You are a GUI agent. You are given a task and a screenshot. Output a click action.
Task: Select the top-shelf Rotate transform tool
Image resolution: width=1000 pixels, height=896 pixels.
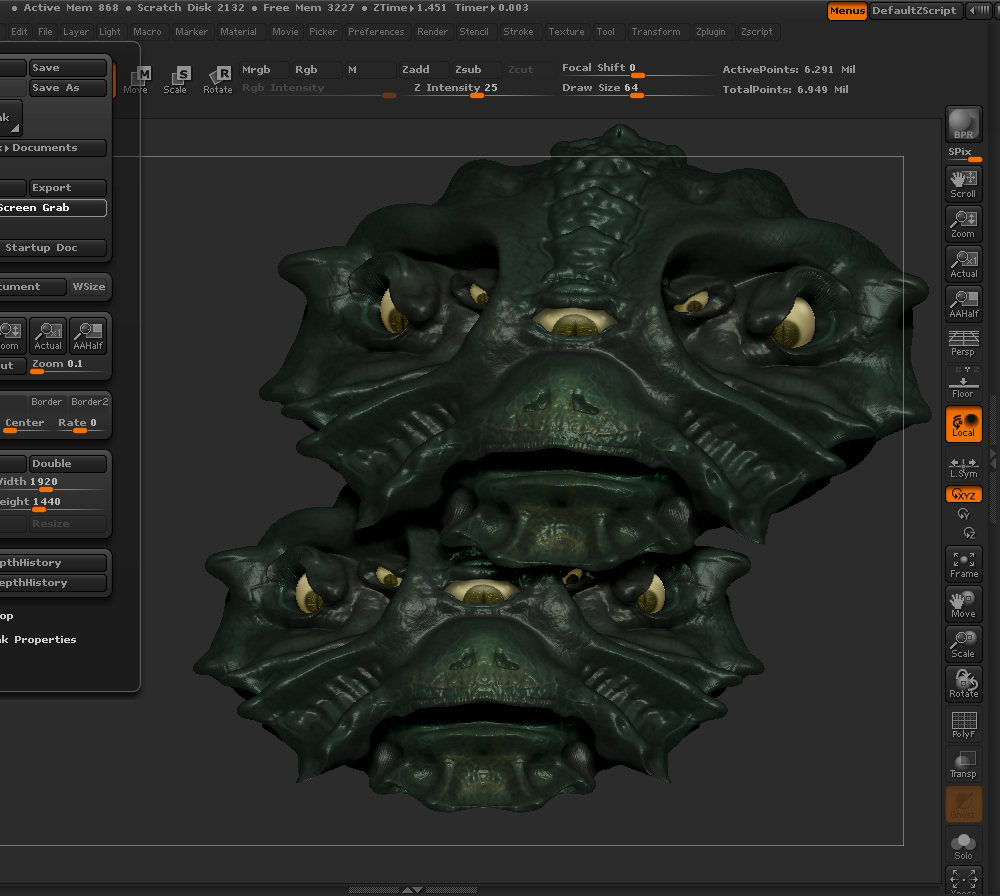click(x=217, y=80)
